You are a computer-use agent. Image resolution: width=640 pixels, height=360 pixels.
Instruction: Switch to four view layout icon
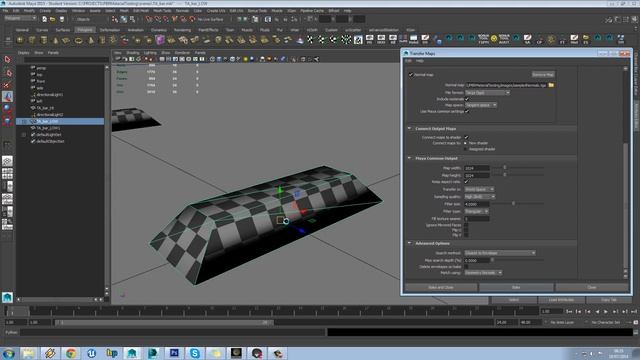(7, 173)
